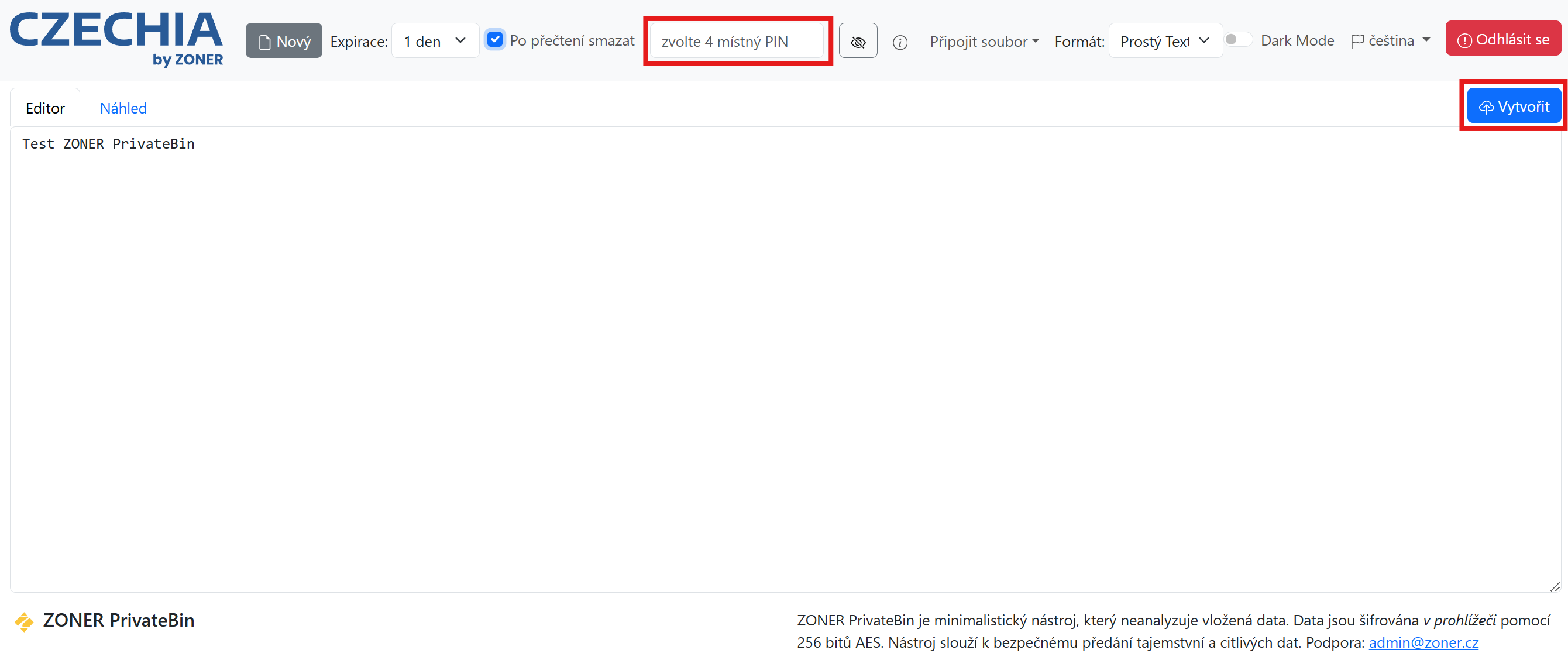Screen dimensions: 1568x653
Task: Switch to the Náhled tab
Action: 123,108
